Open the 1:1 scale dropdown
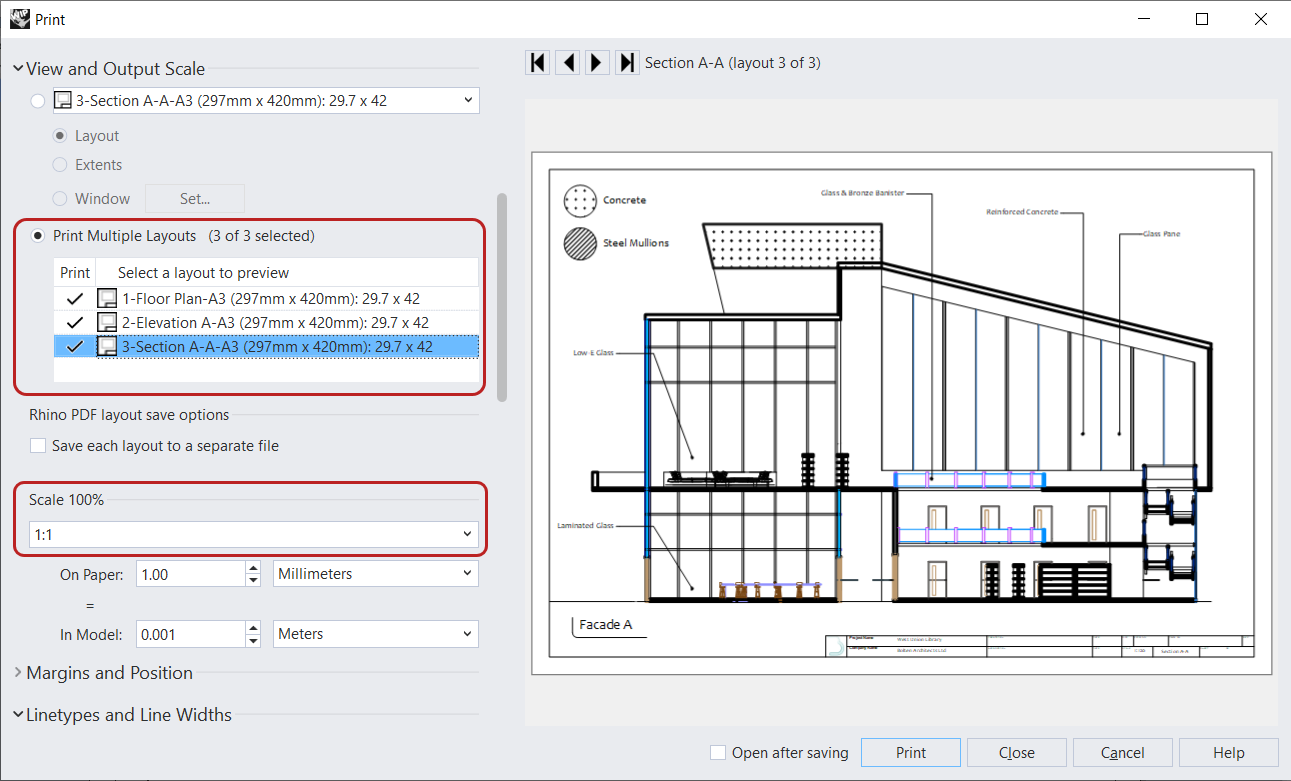Image resolution: width=1291 pixels, height=781 pixels. click(465, 533)
